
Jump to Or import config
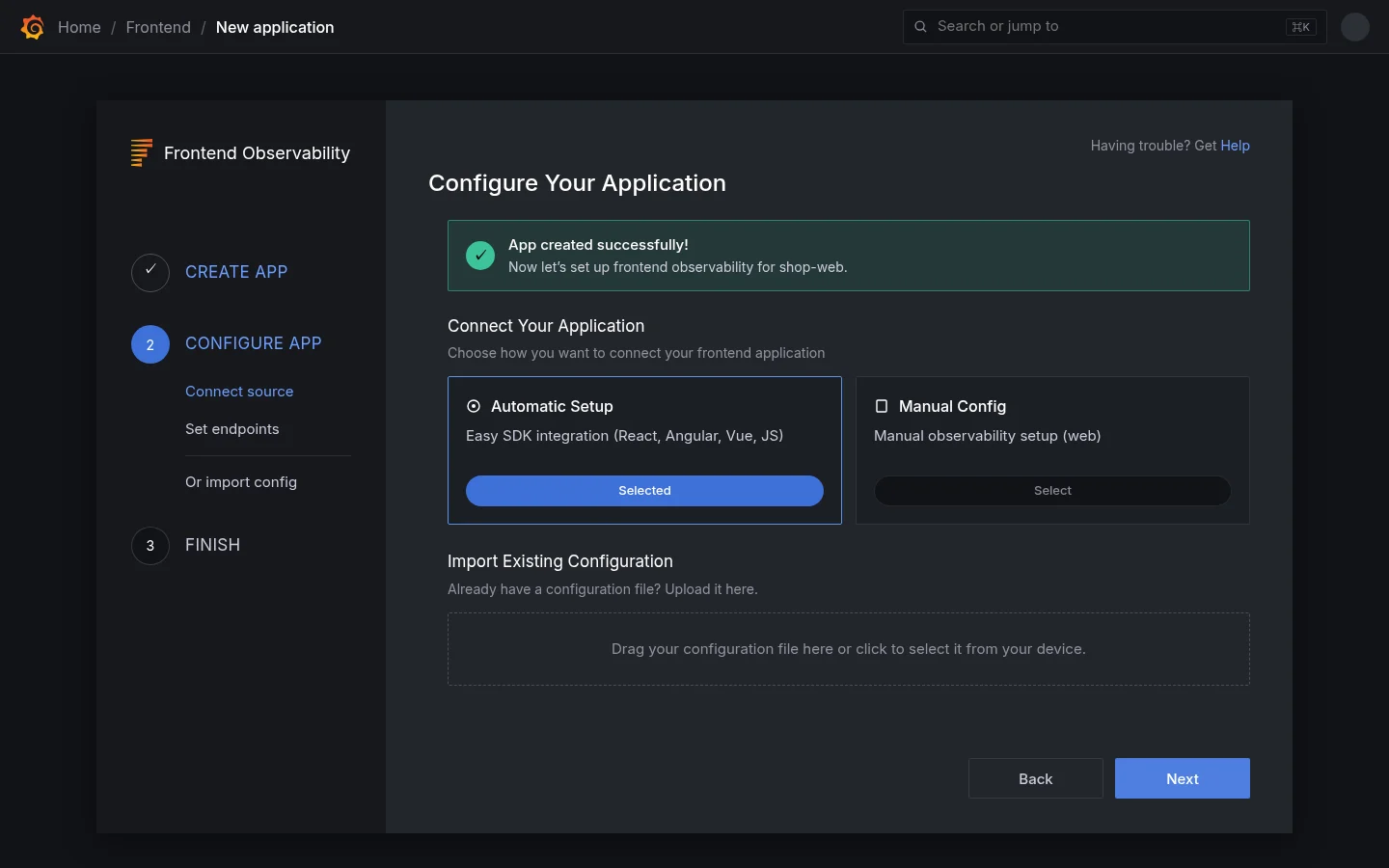click(x=241, y=482)
